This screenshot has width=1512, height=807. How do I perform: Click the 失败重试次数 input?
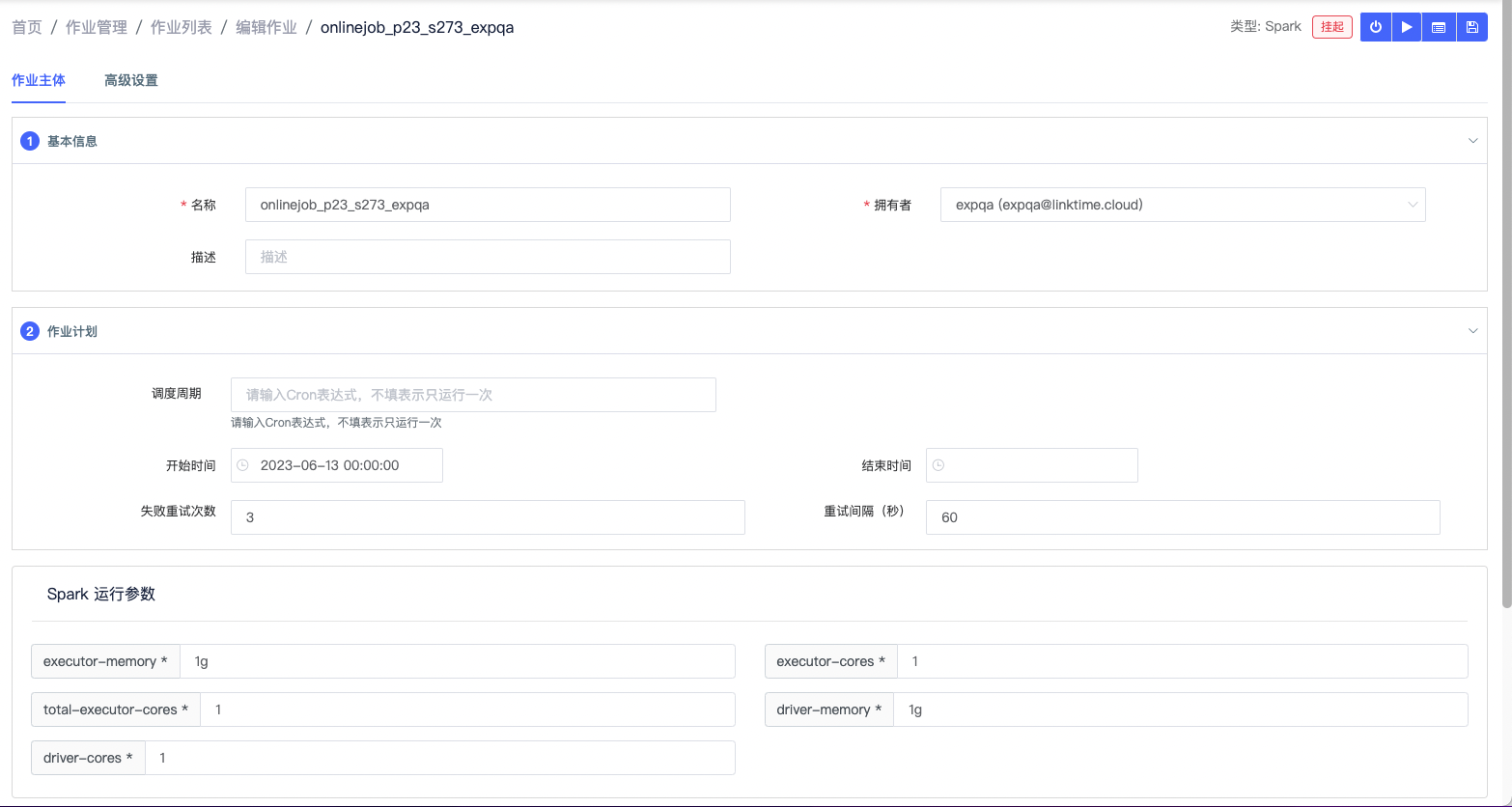coord(488,517)
